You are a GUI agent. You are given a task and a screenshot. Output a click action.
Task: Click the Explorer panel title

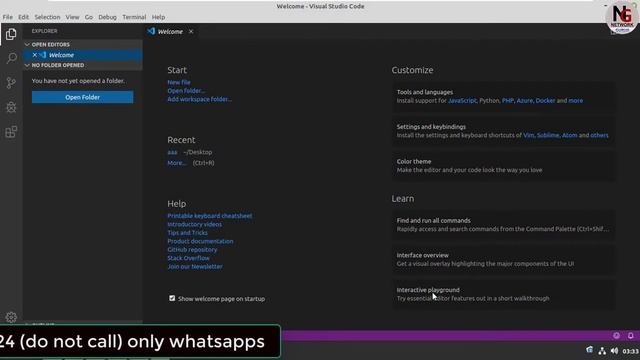coord(44,31)
